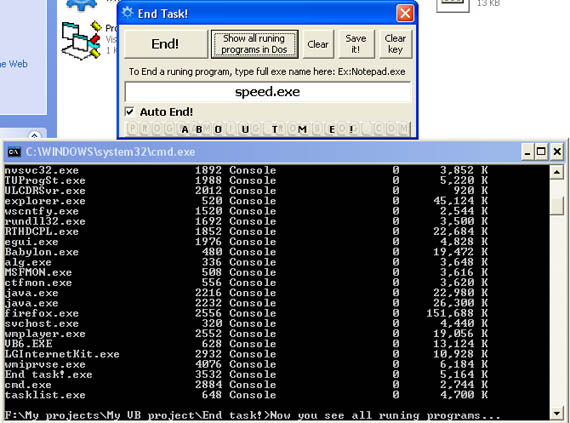Click the Clear key button
Image resolution: width=570 pixels, height=423 pixels.
tap(396, 44)
